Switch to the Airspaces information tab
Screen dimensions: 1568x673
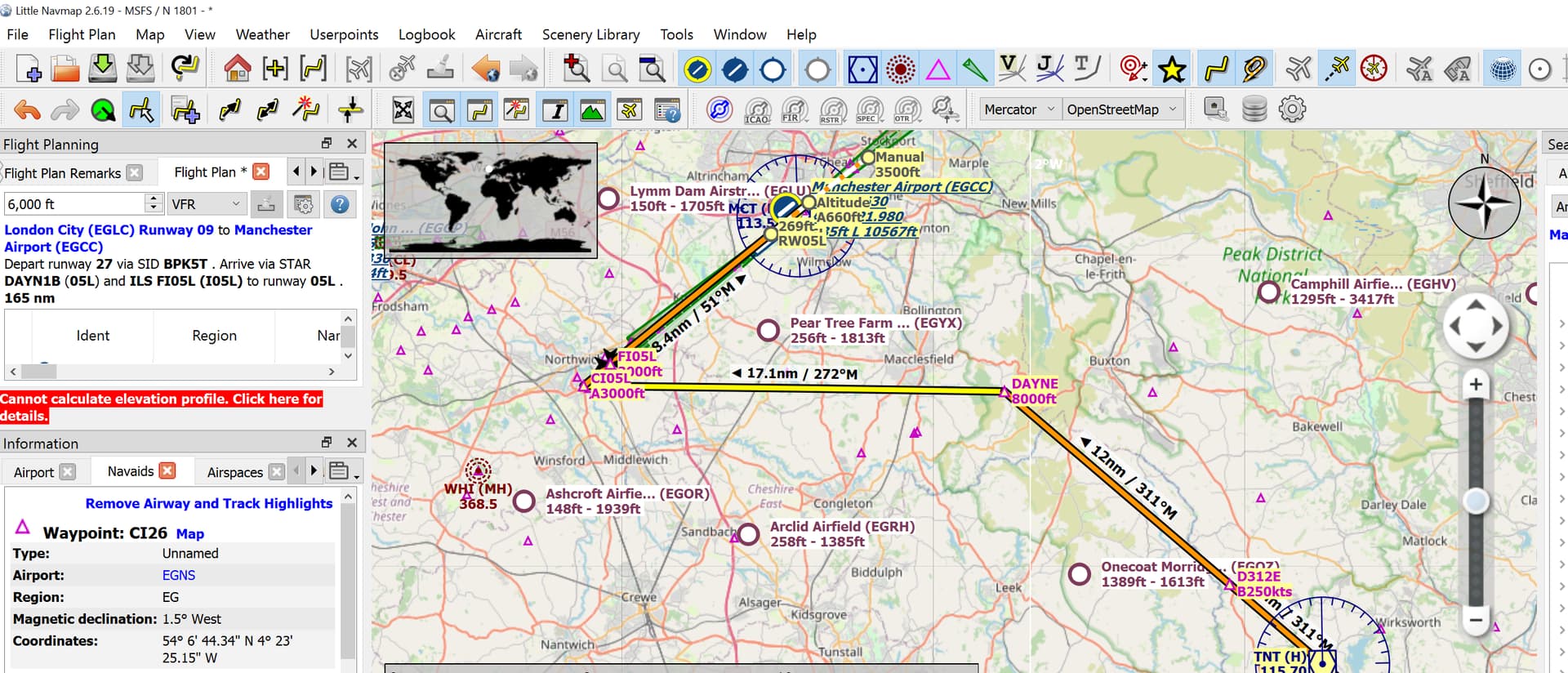pyautogui.click(x=234, y=472)
